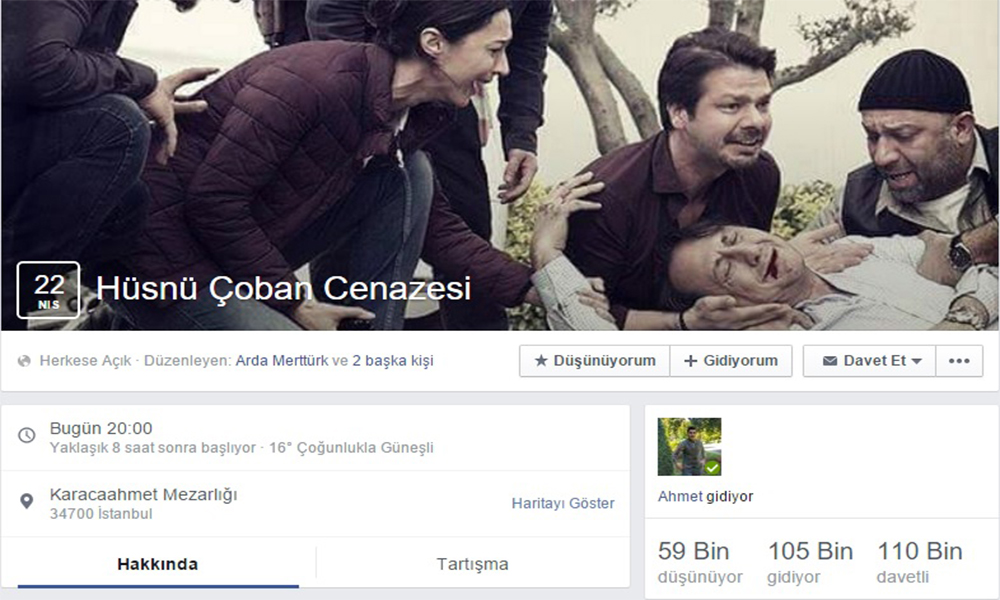This screenshot has width=1000, height=600.
Task: Click the green checkmark badge on Ahmet's photo
Action: pyautogui.click(x=711, y=466)
